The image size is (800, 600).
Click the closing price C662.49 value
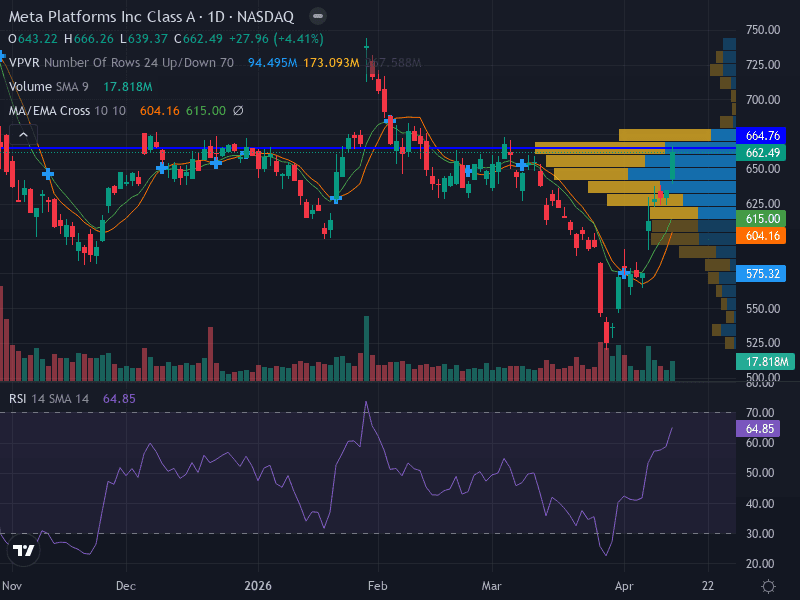click(x=198, y=39)
